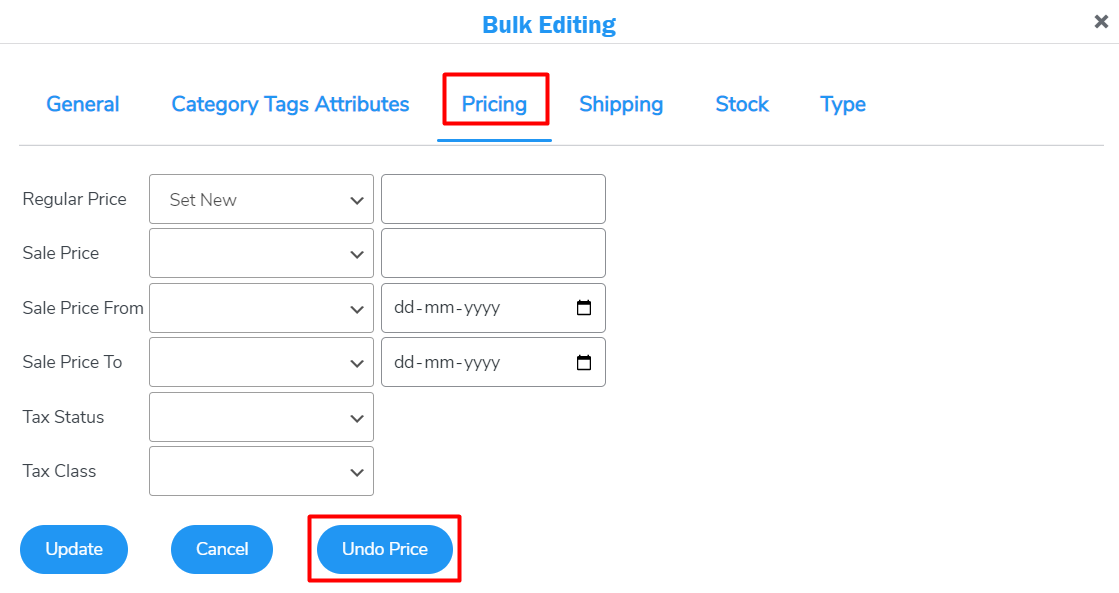Cancel the bulk edit
This screenshot has width=1119, height=593.
pyautogui.click(x=222, y=549)
